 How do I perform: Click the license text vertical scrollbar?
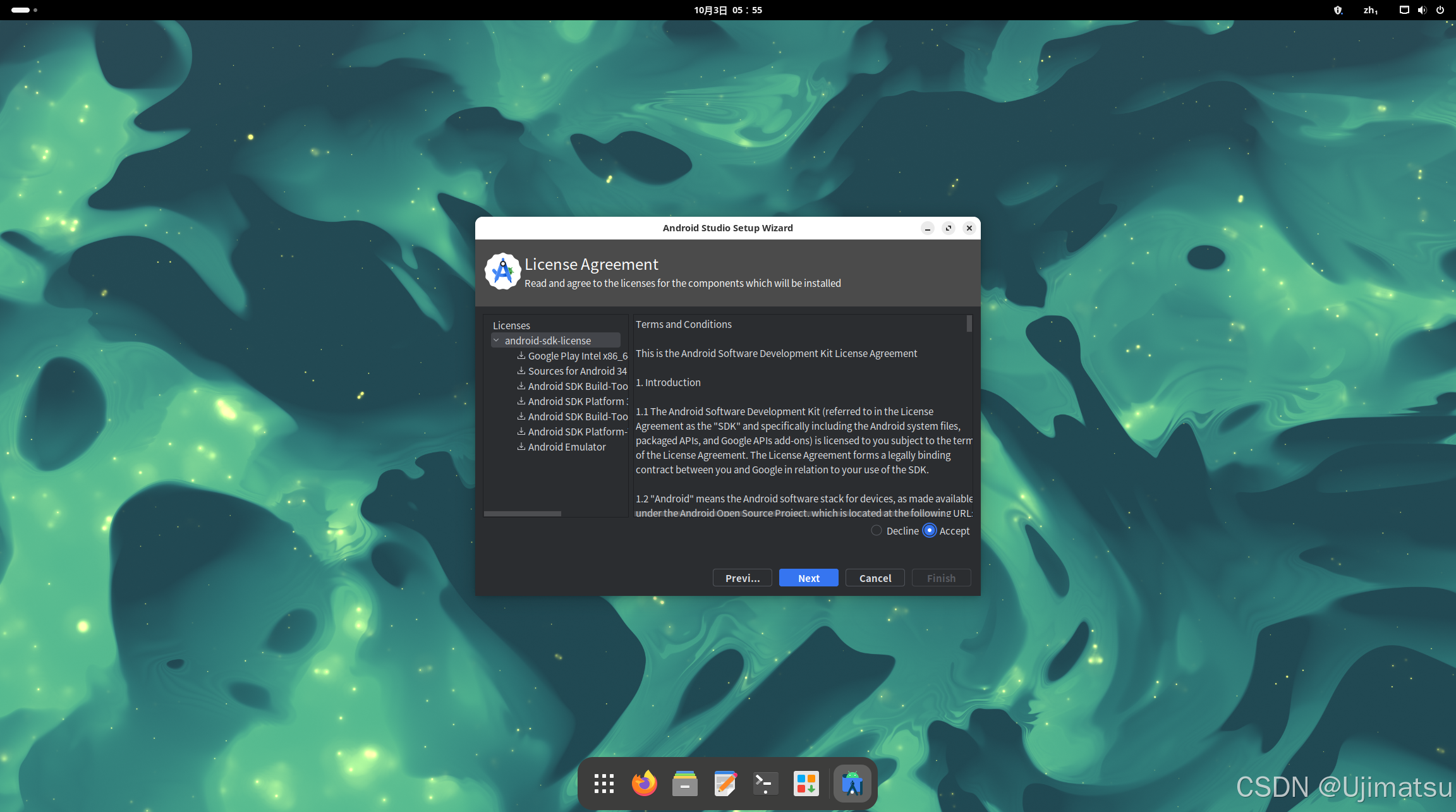pos(969,324)
